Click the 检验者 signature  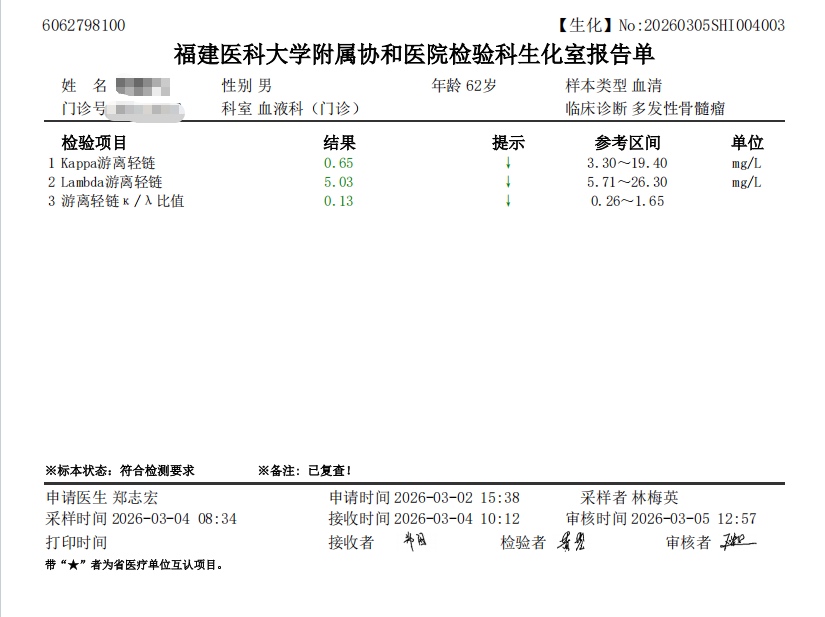click(571, 541)
